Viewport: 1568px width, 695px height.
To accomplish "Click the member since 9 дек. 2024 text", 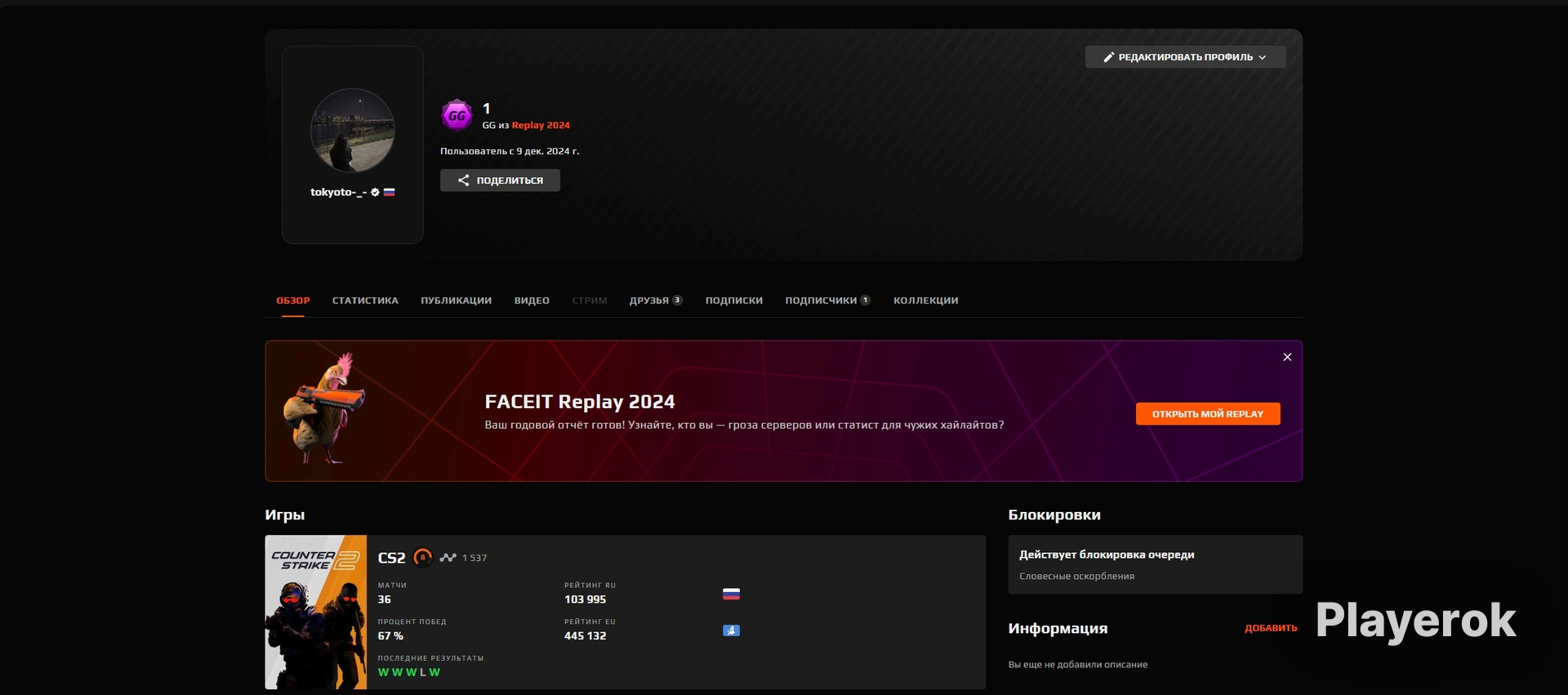I will point(510,151).
